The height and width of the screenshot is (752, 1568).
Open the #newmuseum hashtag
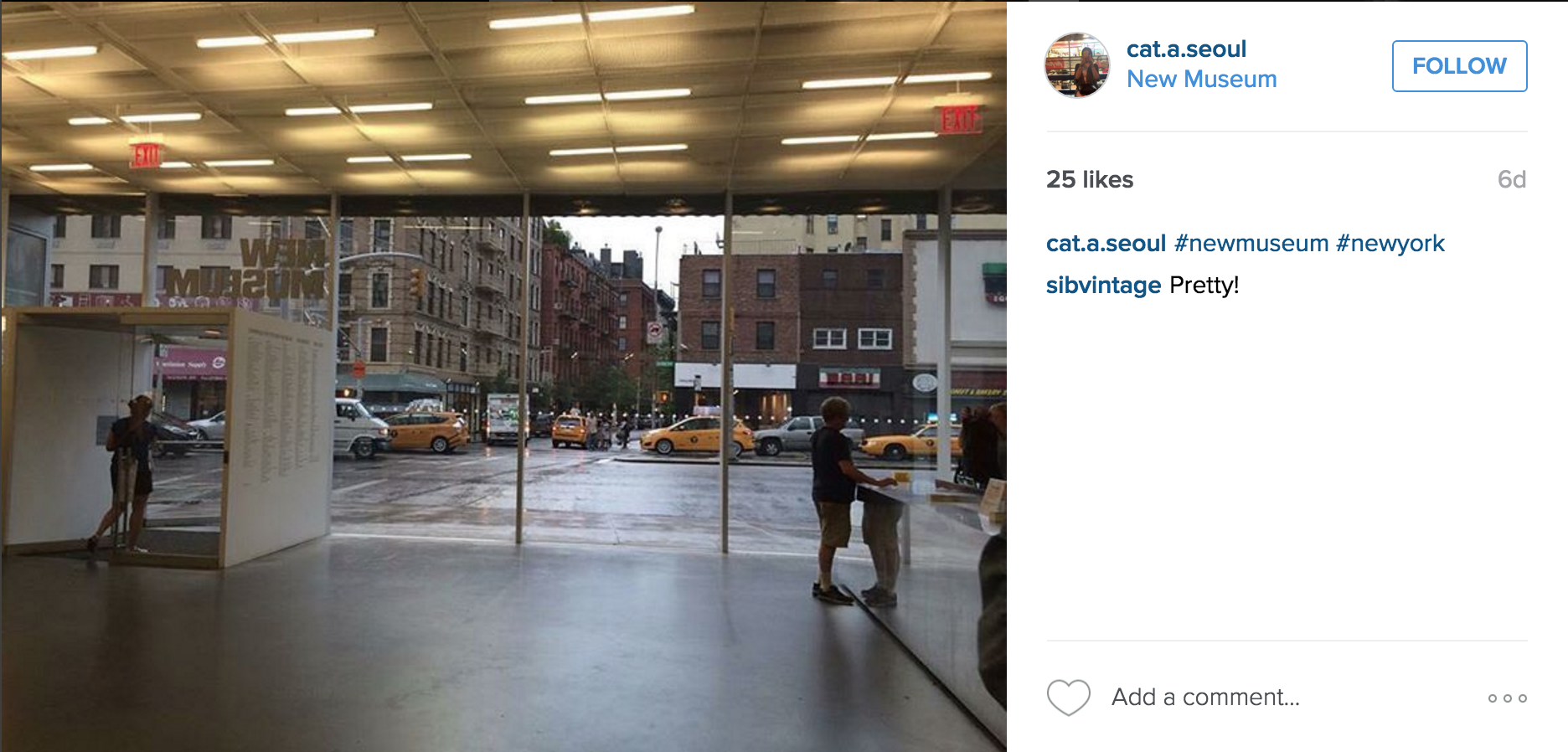coord(1251,243)
